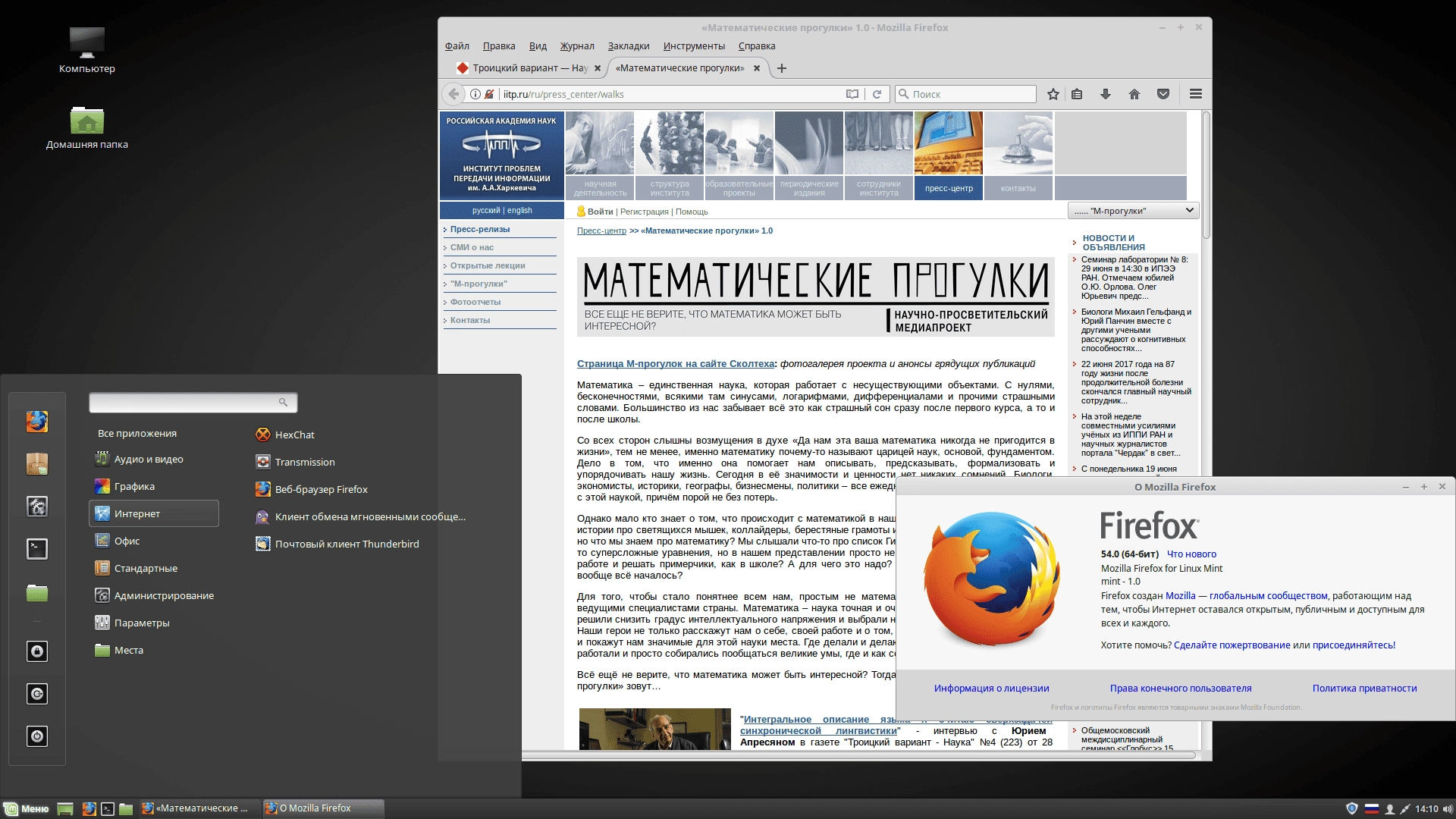Image resolution: width=1456 pixels, height=819 pixels.
Task: Click the Lock Screen icon in the menu sidebar
Action: point(37,651)
